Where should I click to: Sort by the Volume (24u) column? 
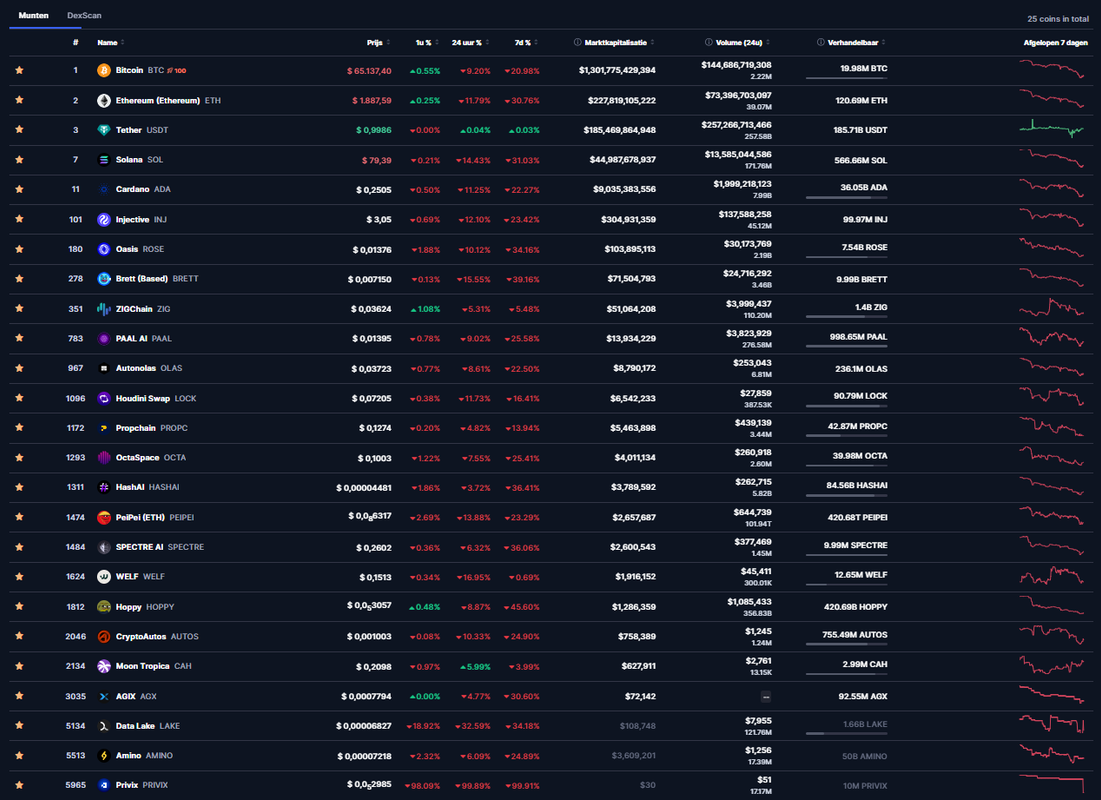point(743,43)
